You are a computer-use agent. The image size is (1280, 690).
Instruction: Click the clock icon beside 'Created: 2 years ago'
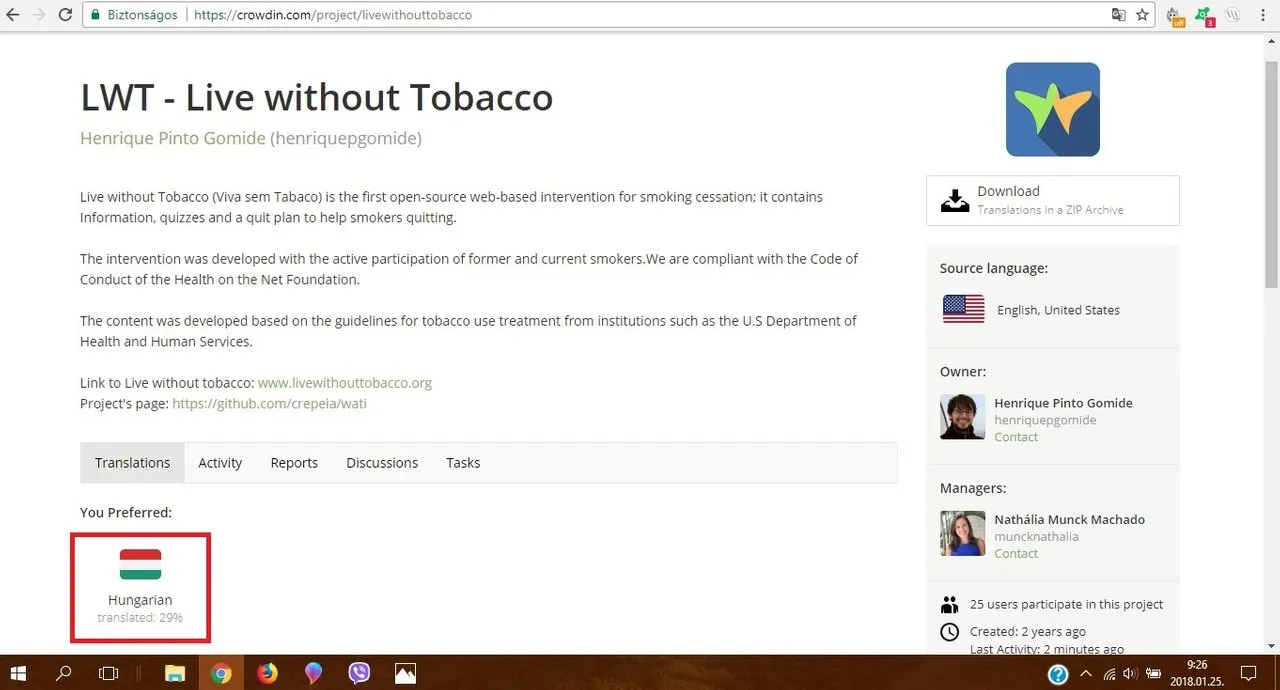click(949, 631)
